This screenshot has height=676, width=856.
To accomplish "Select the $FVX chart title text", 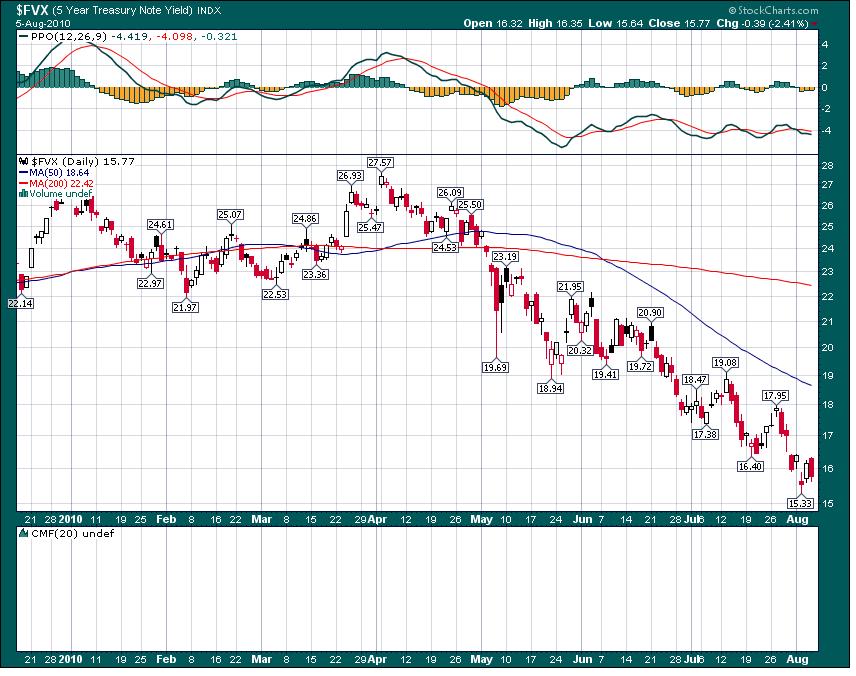I will (x=33, y=10).
